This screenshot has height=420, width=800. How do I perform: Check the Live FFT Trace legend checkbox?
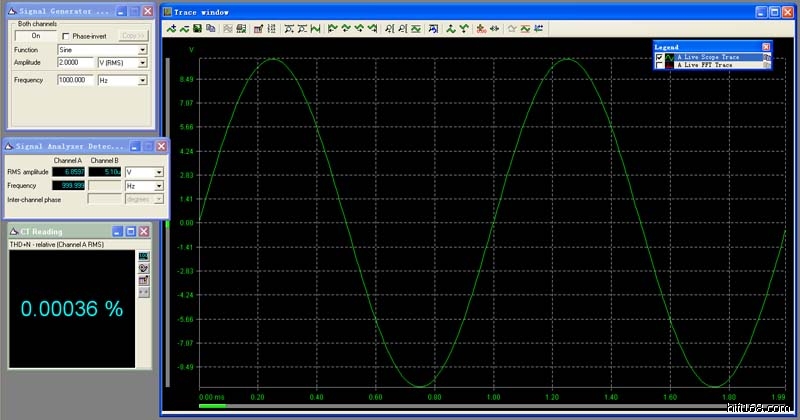[x=658, y=65]
